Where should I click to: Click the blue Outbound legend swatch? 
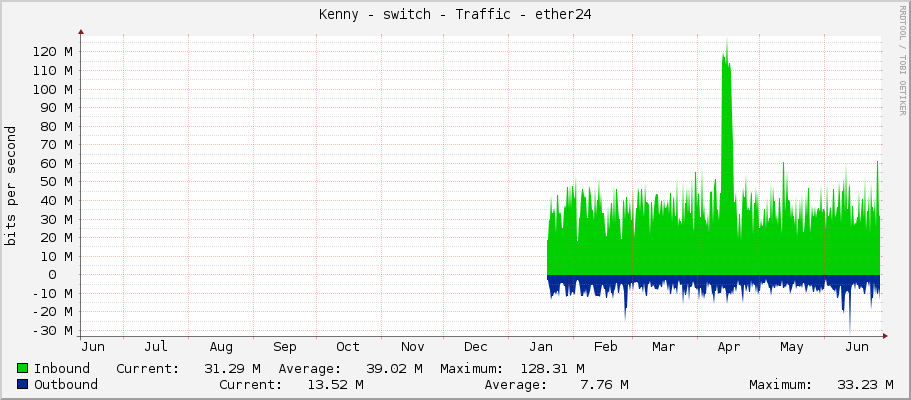point(23,384)
